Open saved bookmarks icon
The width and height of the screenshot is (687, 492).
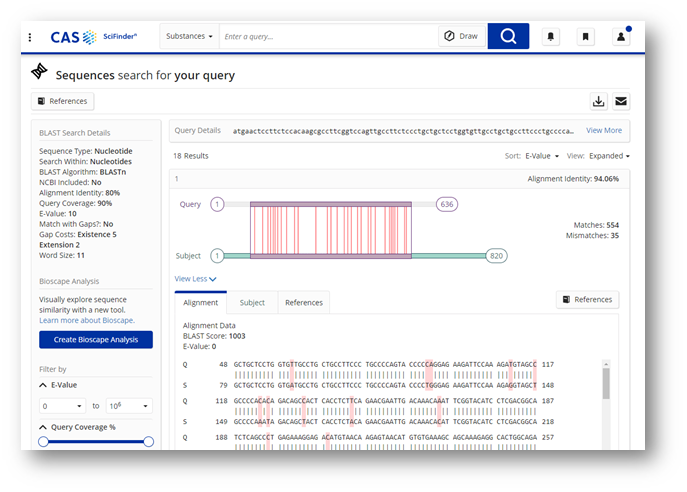pyautogui.click(x=585, y=36)
